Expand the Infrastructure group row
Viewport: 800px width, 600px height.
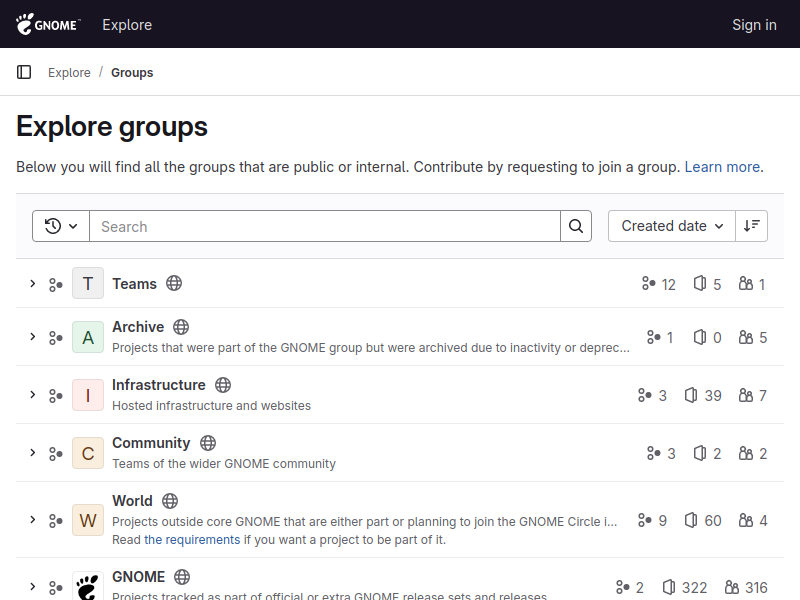point(33,395)
